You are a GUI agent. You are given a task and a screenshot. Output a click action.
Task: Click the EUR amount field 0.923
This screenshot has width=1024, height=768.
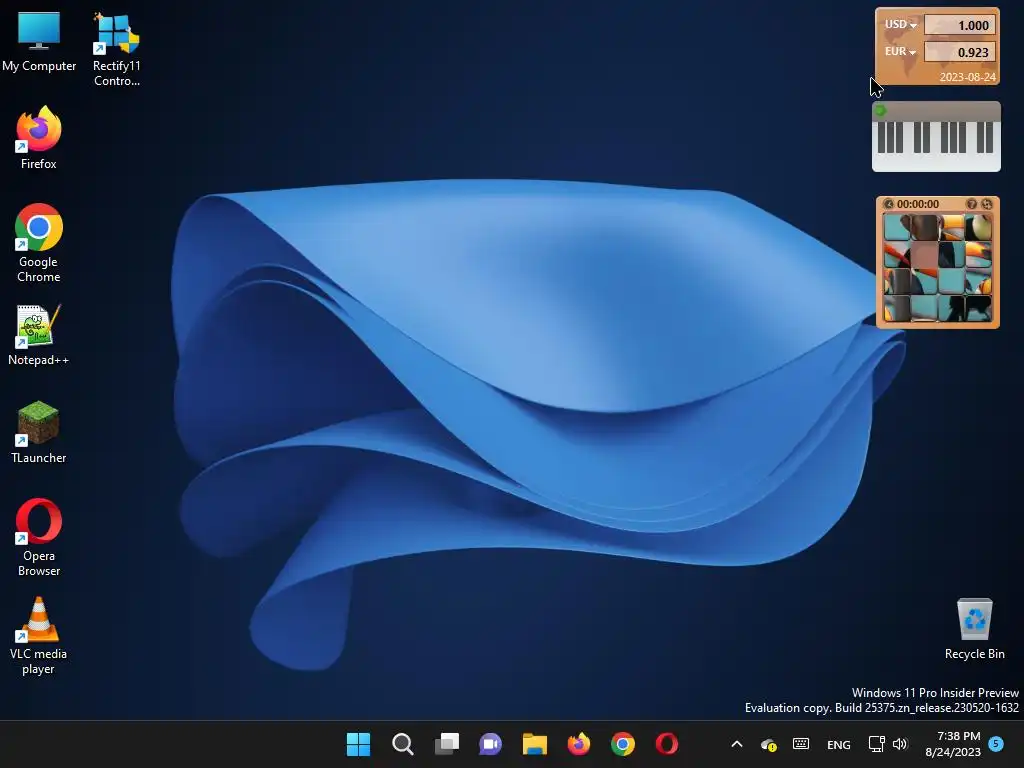coord(959,52)
